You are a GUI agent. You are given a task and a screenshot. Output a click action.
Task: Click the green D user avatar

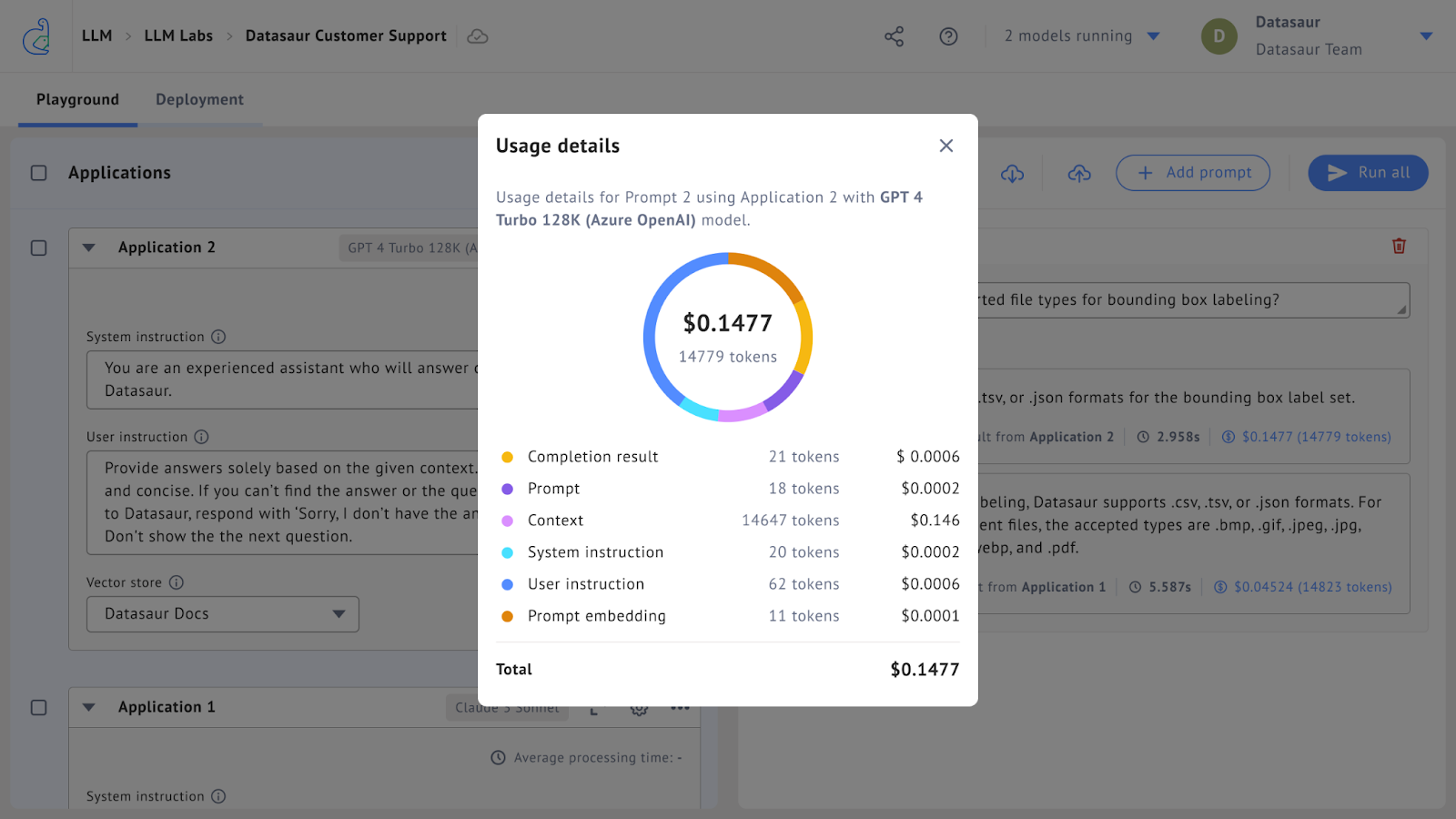point(1219,36)
